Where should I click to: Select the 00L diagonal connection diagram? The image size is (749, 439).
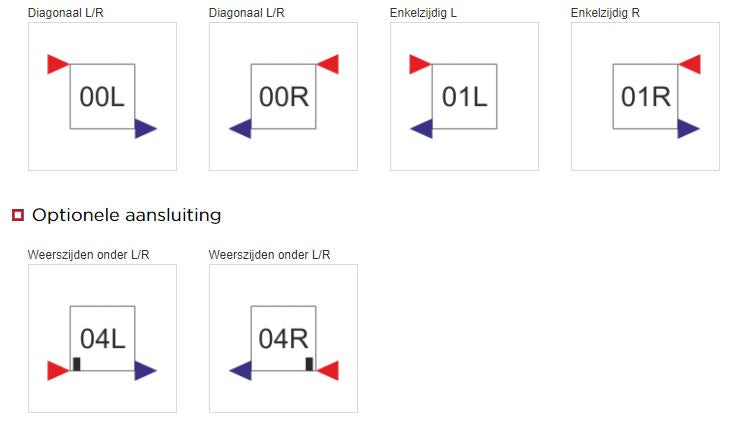tap(102, 96)
